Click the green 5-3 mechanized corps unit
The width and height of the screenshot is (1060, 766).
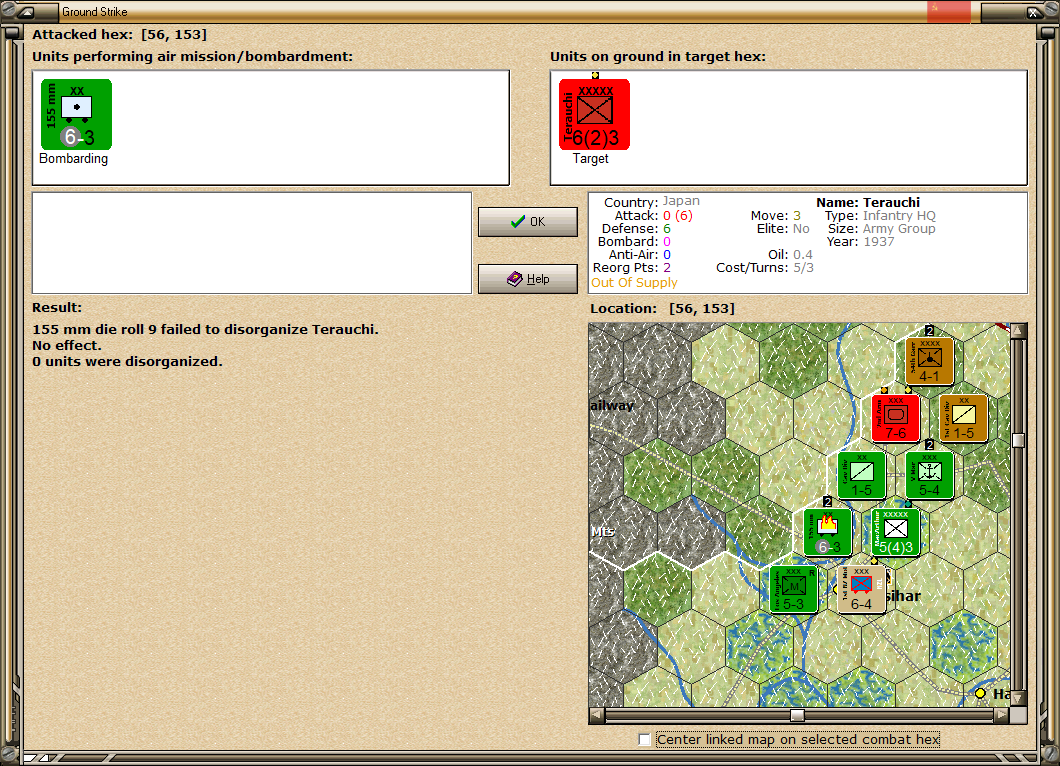794,590
